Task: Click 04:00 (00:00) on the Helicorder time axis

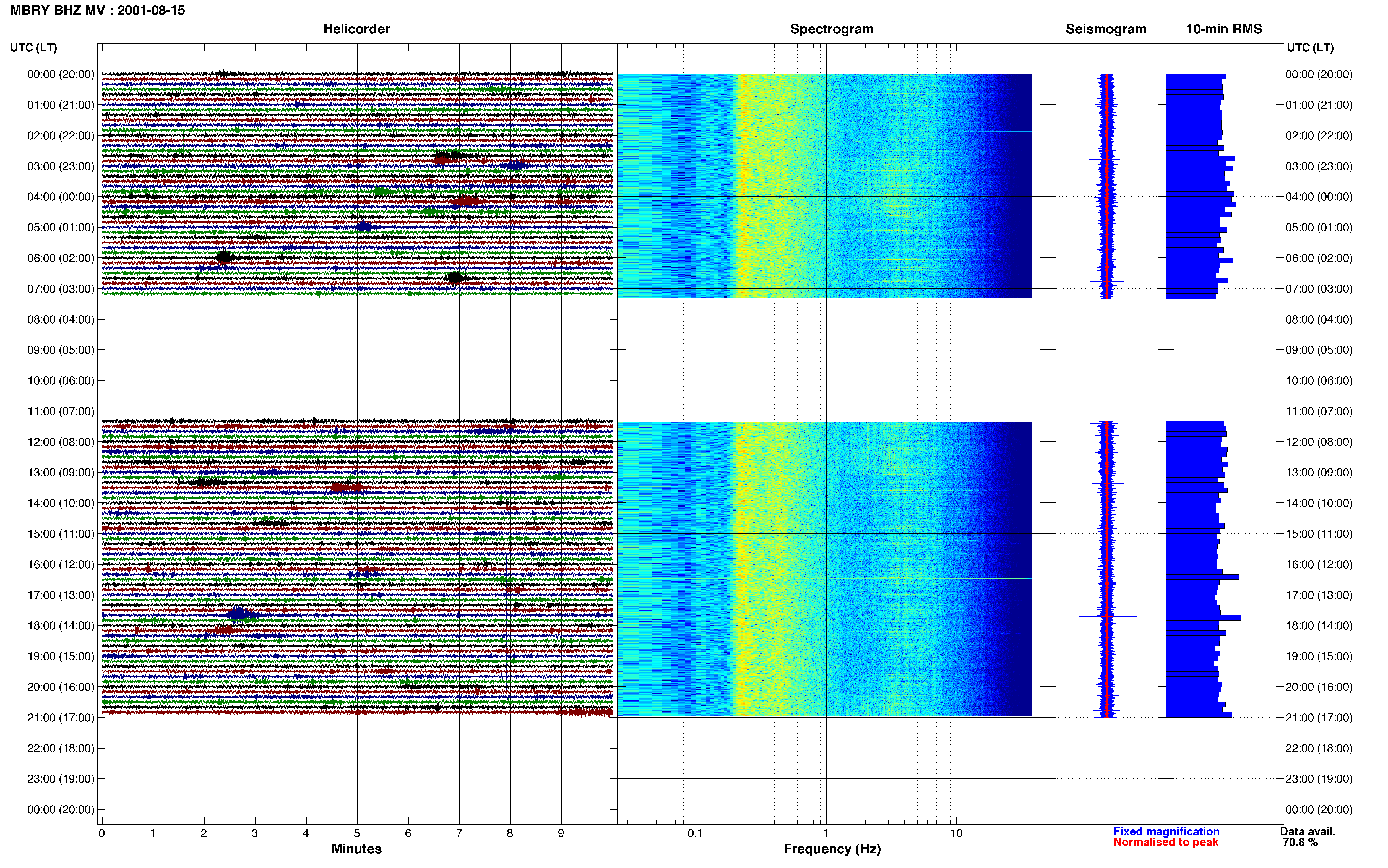Action: [61, 197]
